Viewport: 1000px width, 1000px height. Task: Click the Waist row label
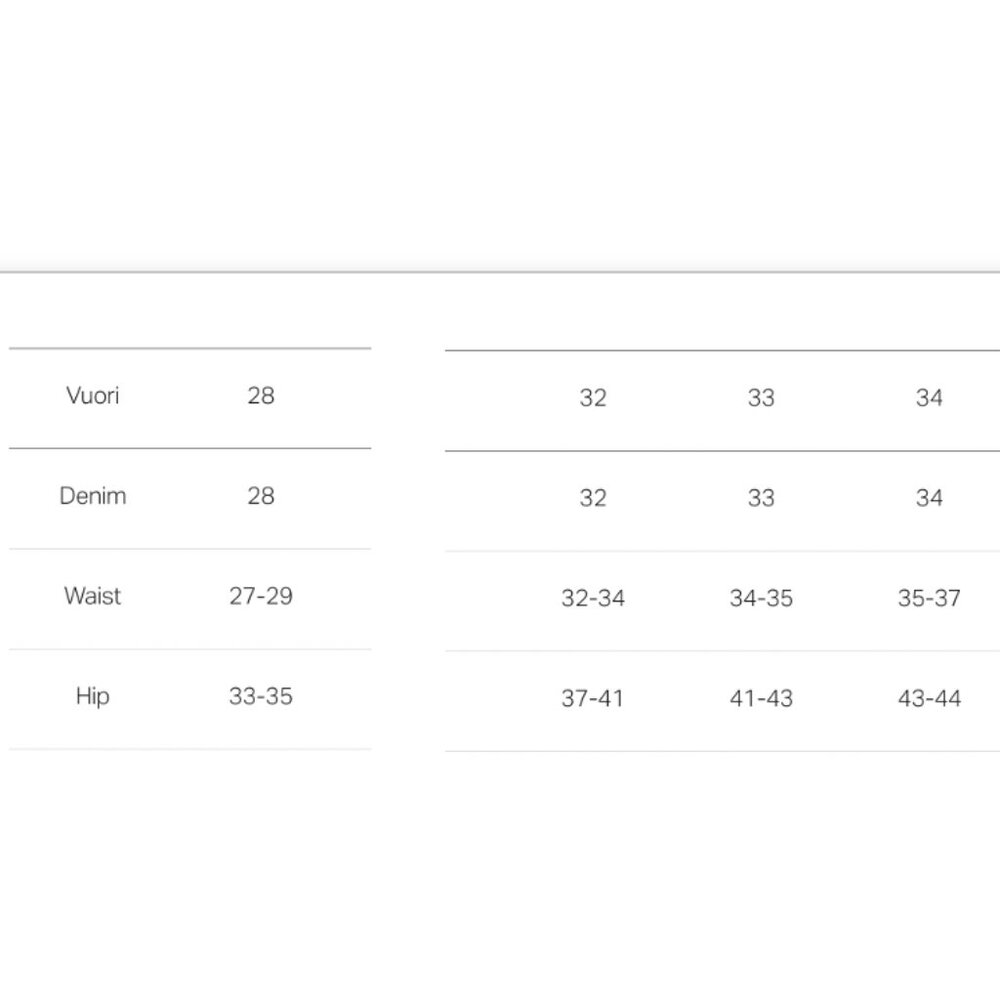click(92, 596)
